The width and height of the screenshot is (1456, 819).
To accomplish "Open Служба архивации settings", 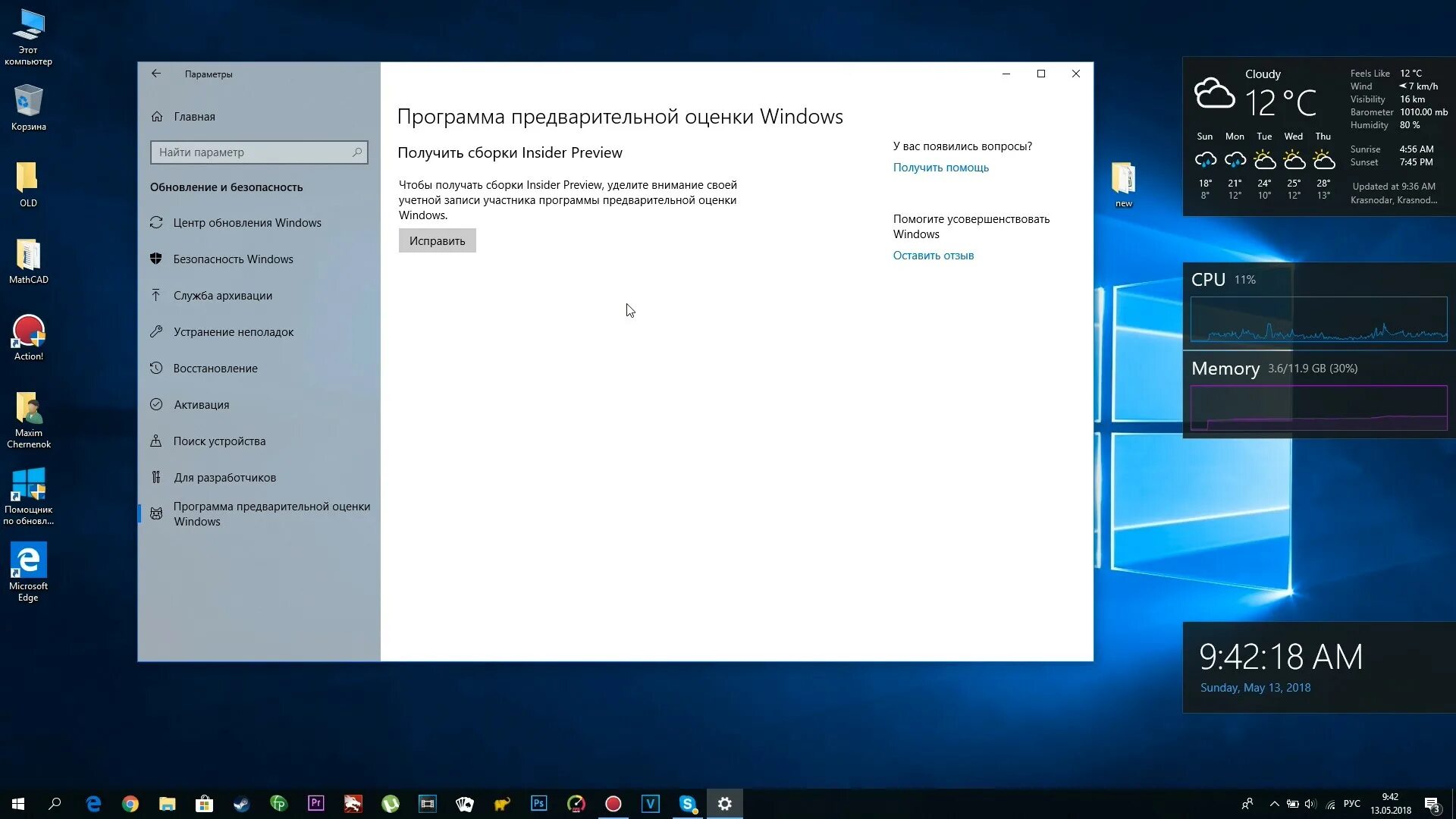I will 222,296.
